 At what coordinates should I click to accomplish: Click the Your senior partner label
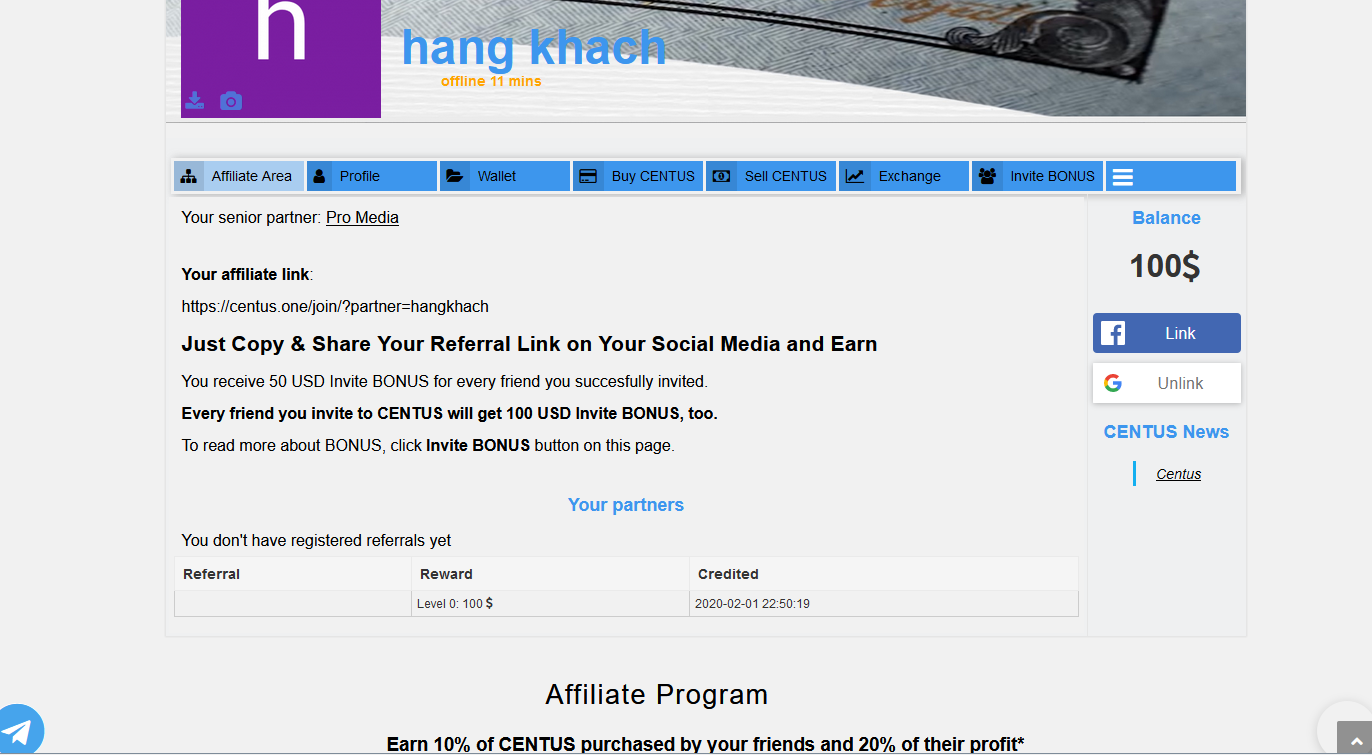(x=252, y=217)
